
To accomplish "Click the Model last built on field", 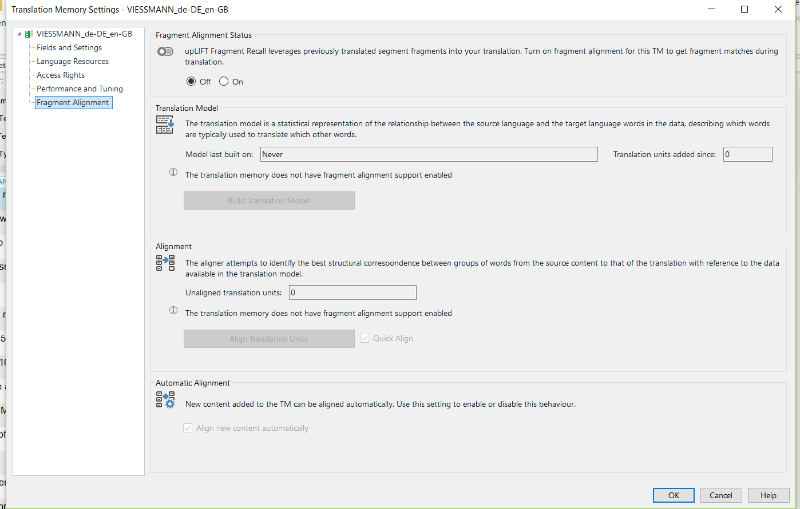I will (429, 155).
